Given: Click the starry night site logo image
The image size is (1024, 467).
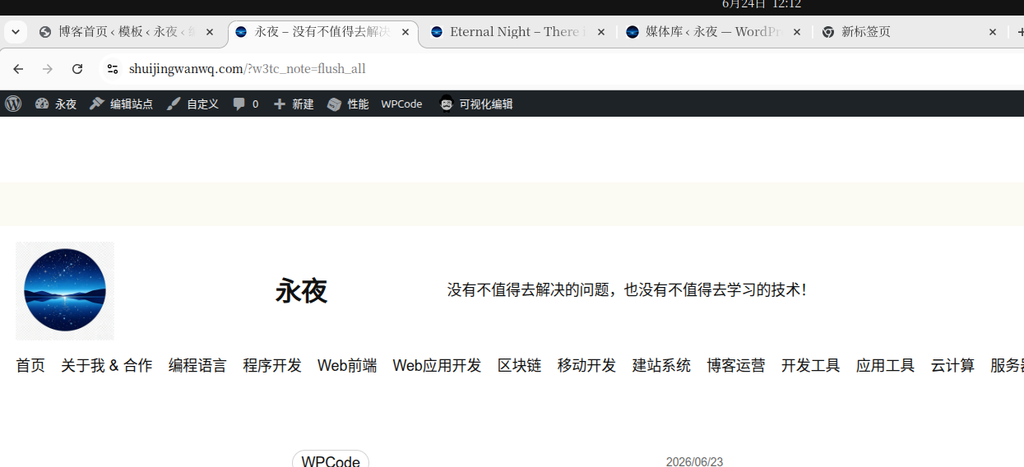Looking at the screenshot, I should [x=65, y=291].
